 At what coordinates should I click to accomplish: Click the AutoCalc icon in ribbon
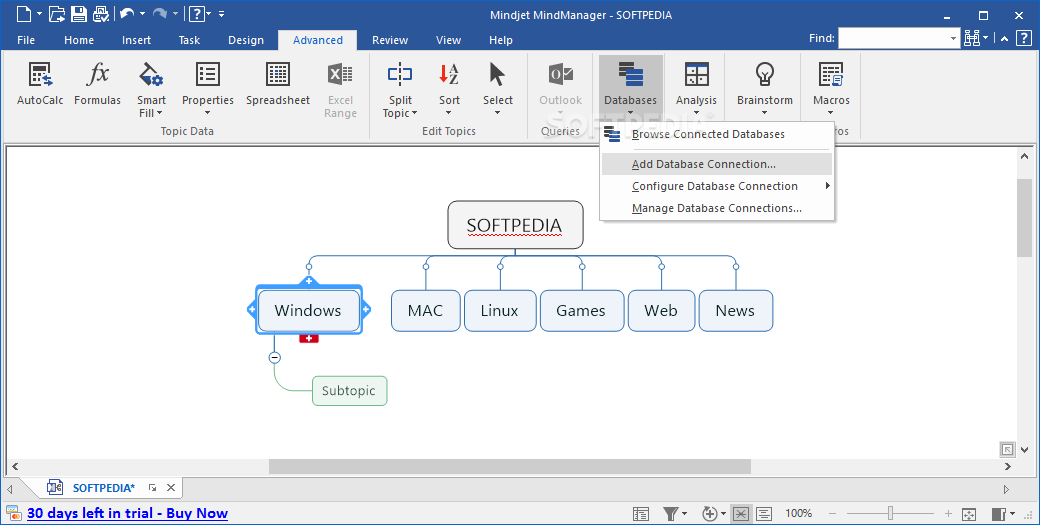[x=40, y=74]
